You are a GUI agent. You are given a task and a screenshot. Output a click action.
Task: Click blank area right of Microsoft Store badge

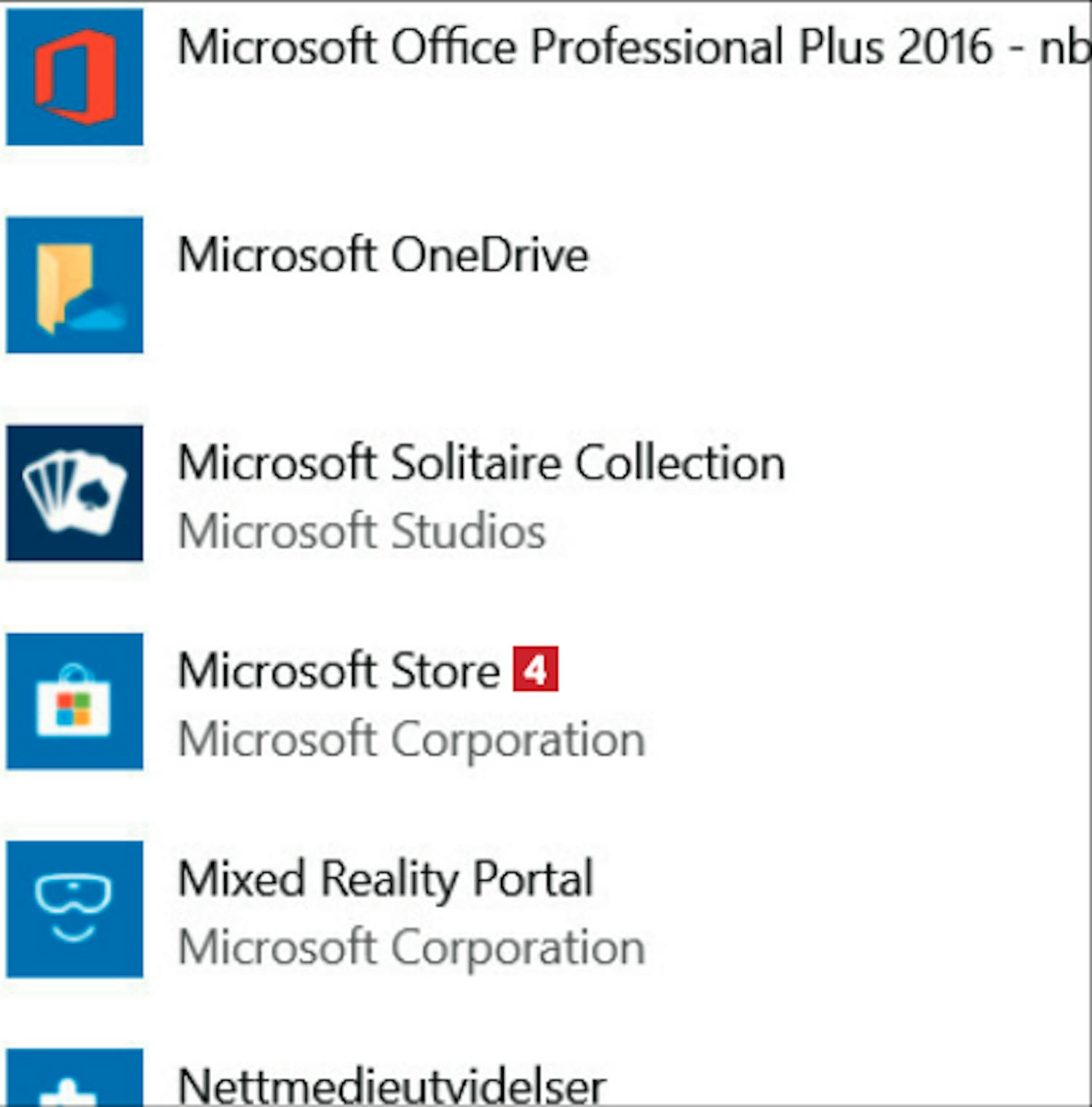point(823,701)
